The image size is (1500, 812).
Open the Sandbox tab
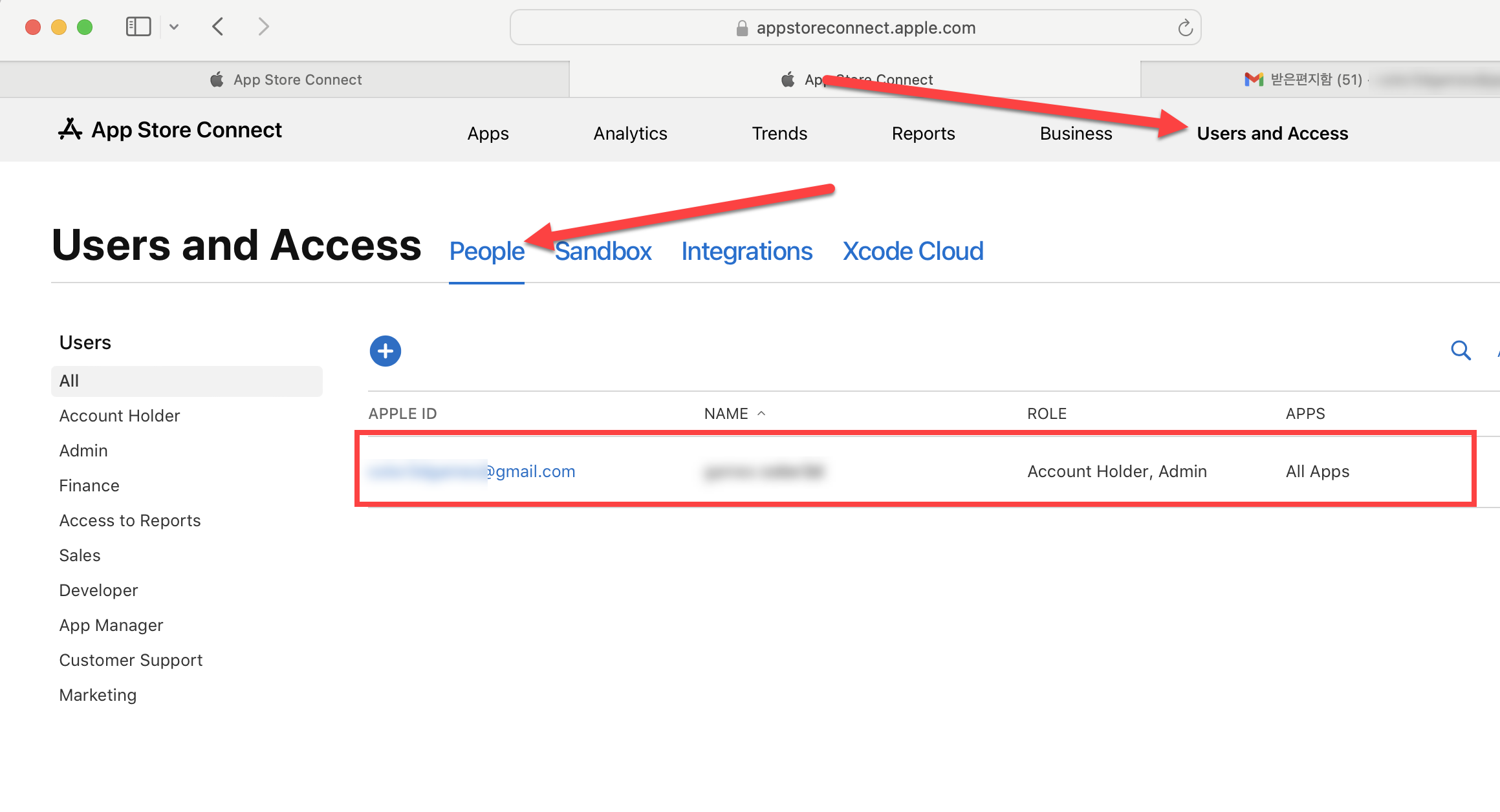[x=603, y=251]
